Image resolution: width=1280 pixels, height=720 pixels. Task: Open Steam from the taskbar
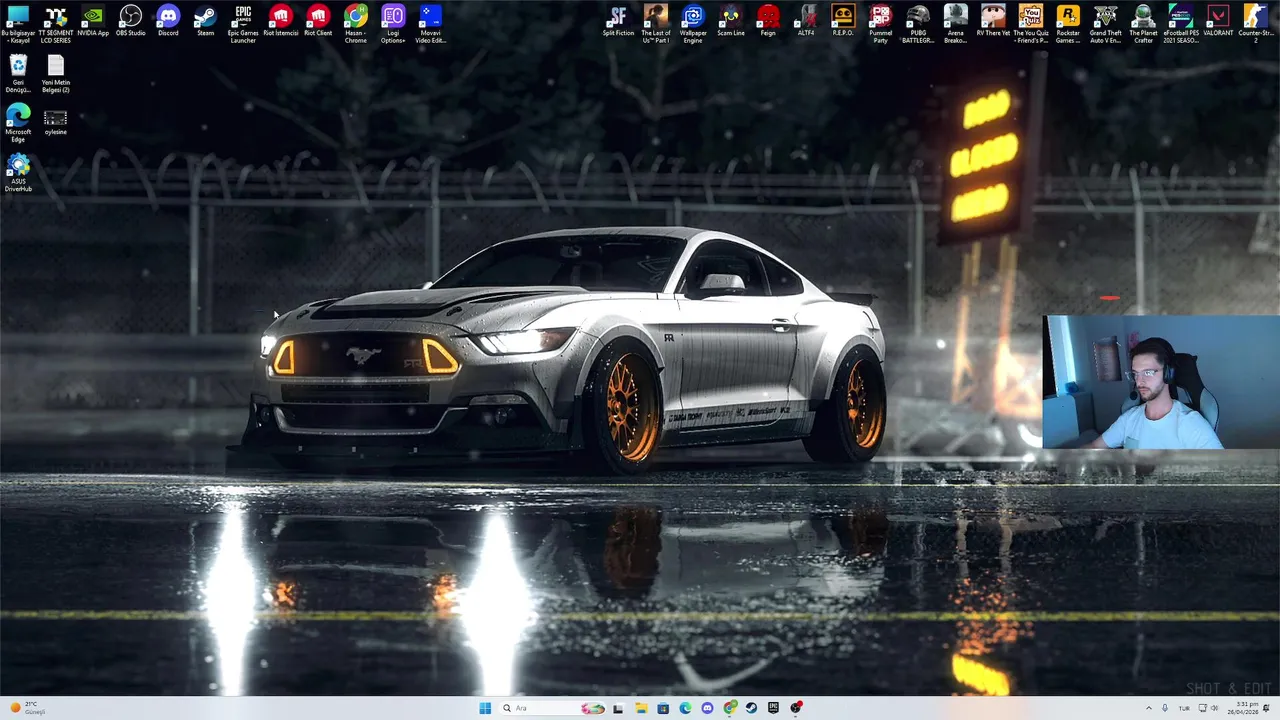coord(752,708)
